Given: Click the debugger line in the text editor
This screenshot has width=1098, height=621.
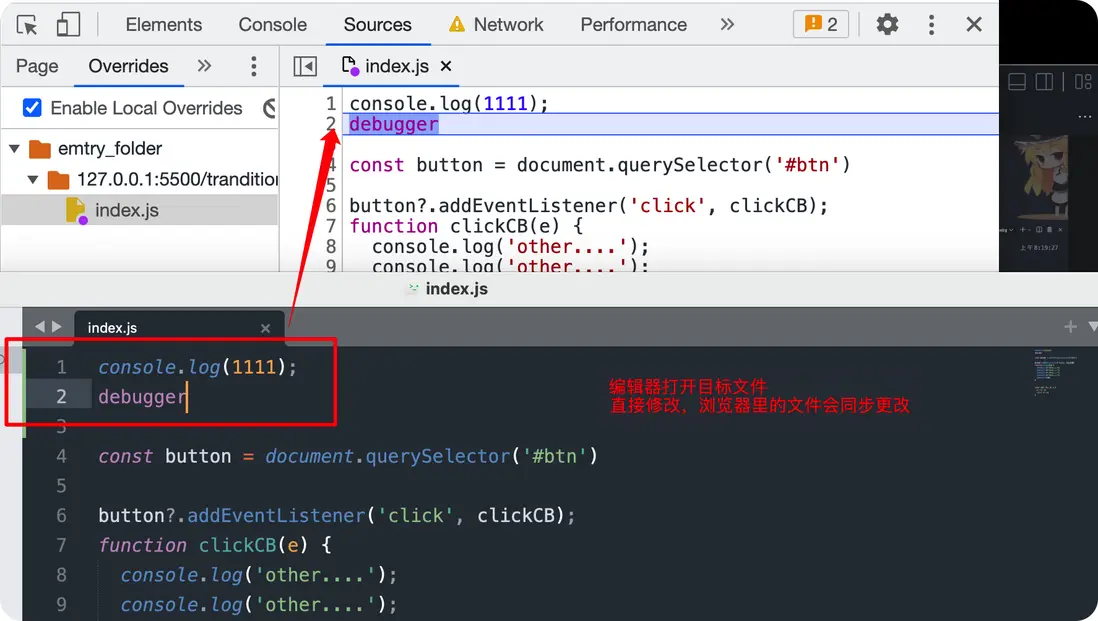Looking at the screenshot, I should pyautogui.click(x=143, y=396).
